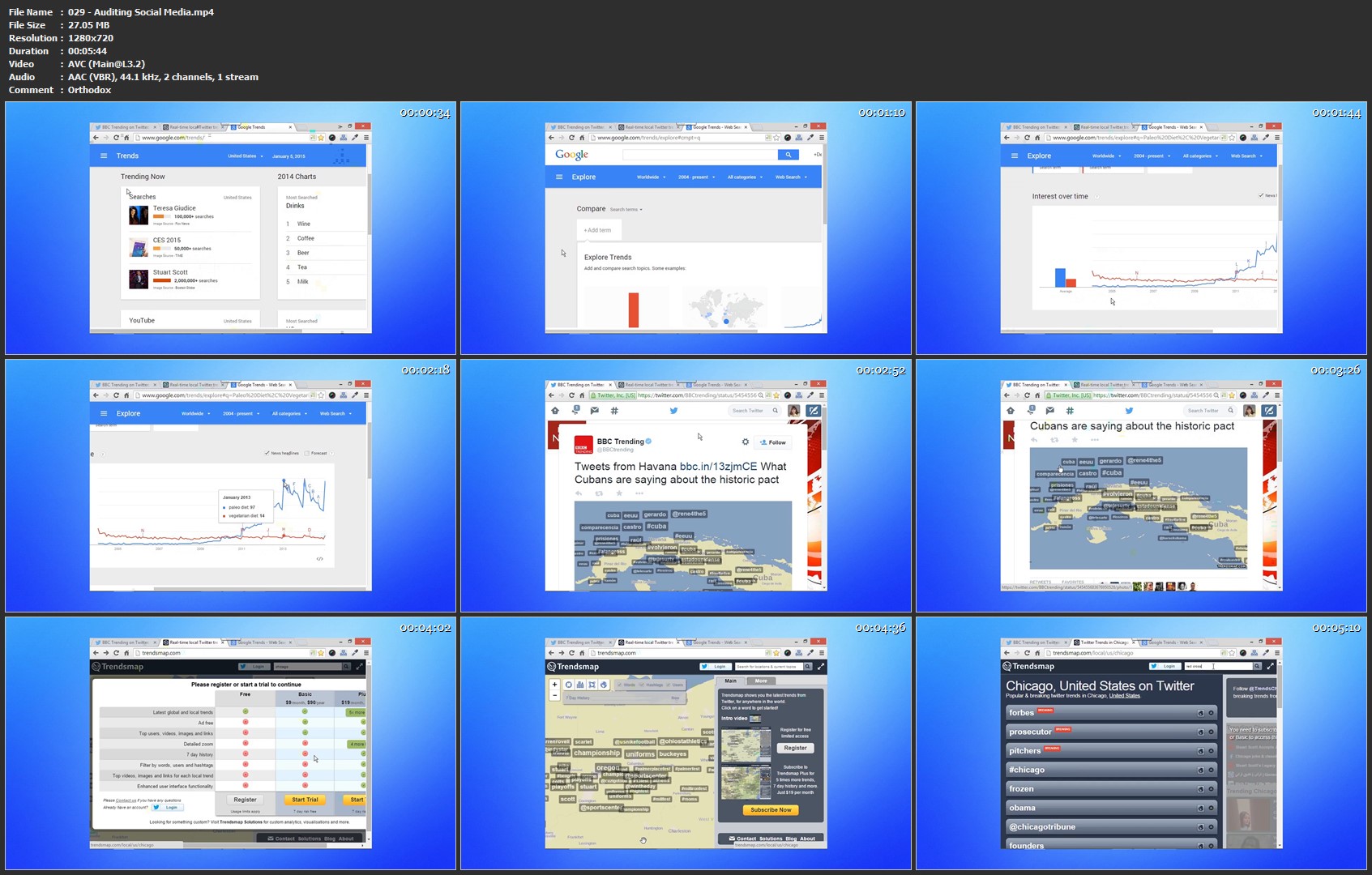Select Main tab in the 00:04:36 Trendsmap panel

731,681
